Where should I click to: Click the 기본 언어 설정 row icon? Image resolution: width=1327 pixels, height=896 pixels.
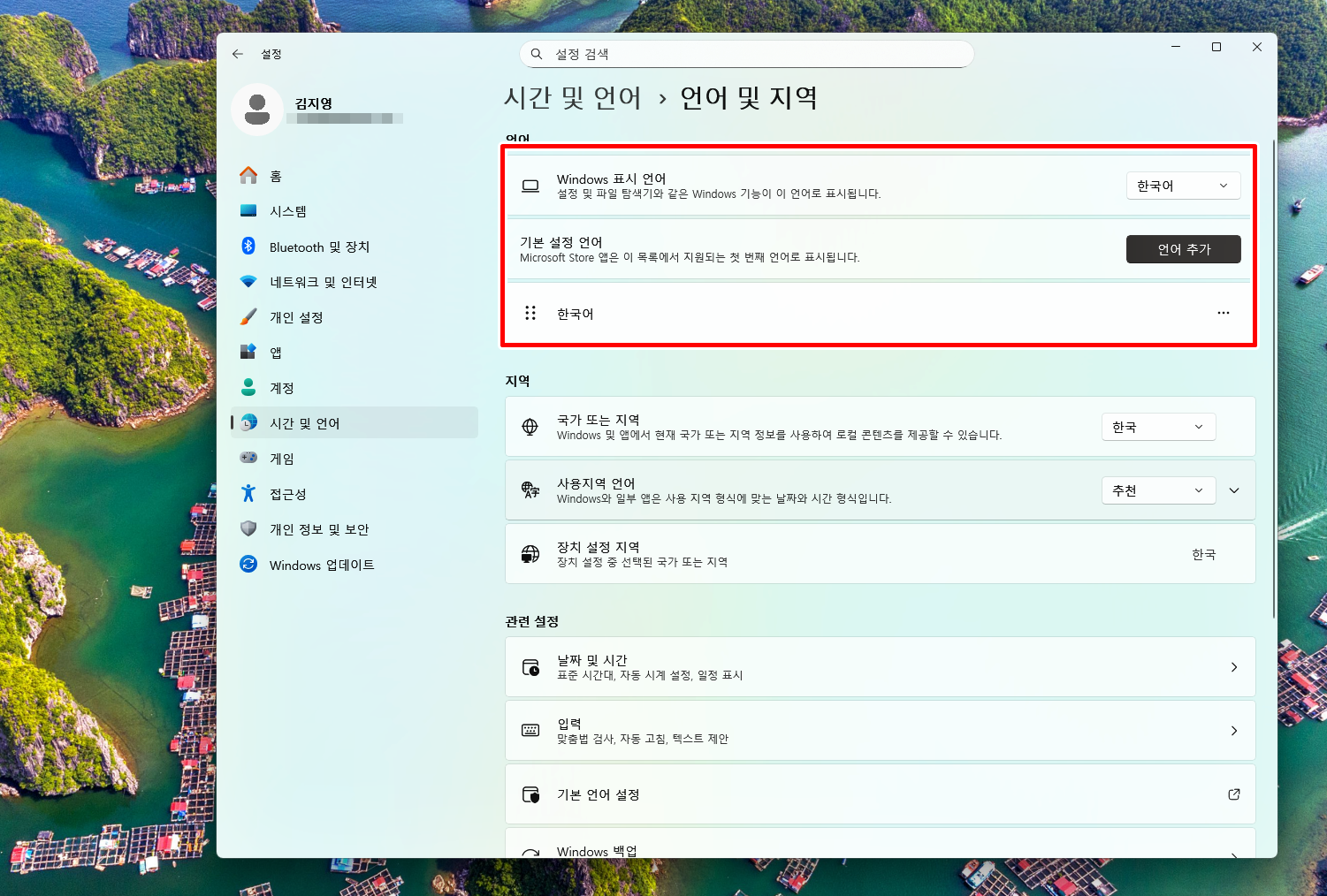pyautogui.click(x=530, y=794)
